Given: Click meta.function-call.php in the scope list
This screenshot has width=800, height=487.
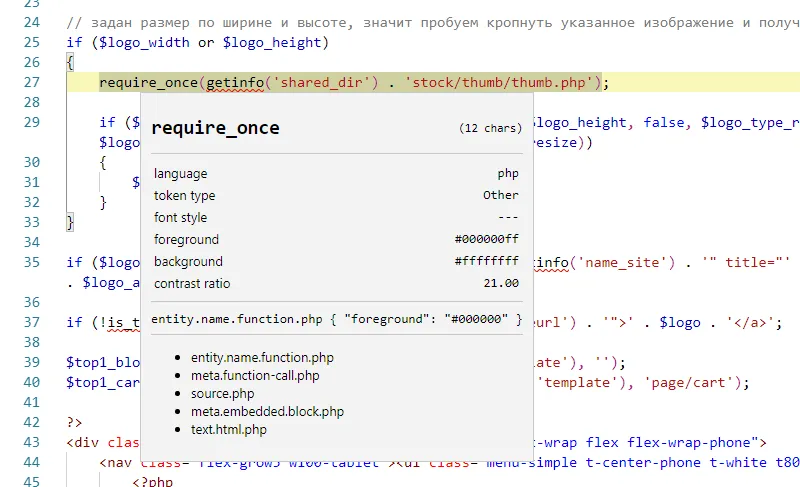Looking at the screenshot, I should pos(255,375).
